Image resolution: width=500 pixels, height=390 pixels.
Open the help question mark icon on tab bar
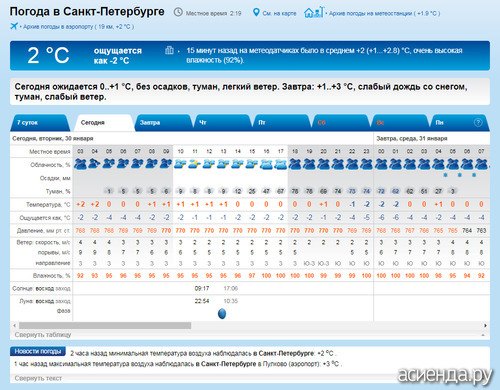[478, 122]
